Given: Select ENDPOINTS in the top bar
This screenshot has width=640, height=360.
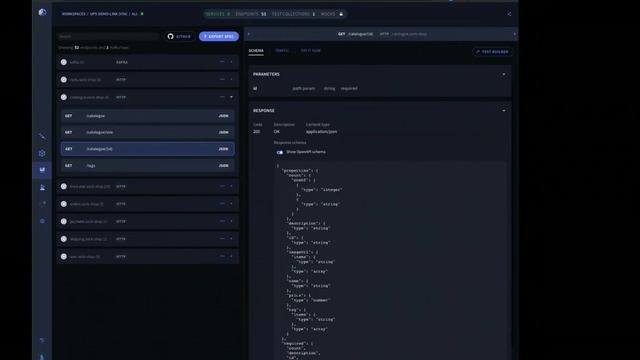Looking at the screenshot, I should 251,14.
